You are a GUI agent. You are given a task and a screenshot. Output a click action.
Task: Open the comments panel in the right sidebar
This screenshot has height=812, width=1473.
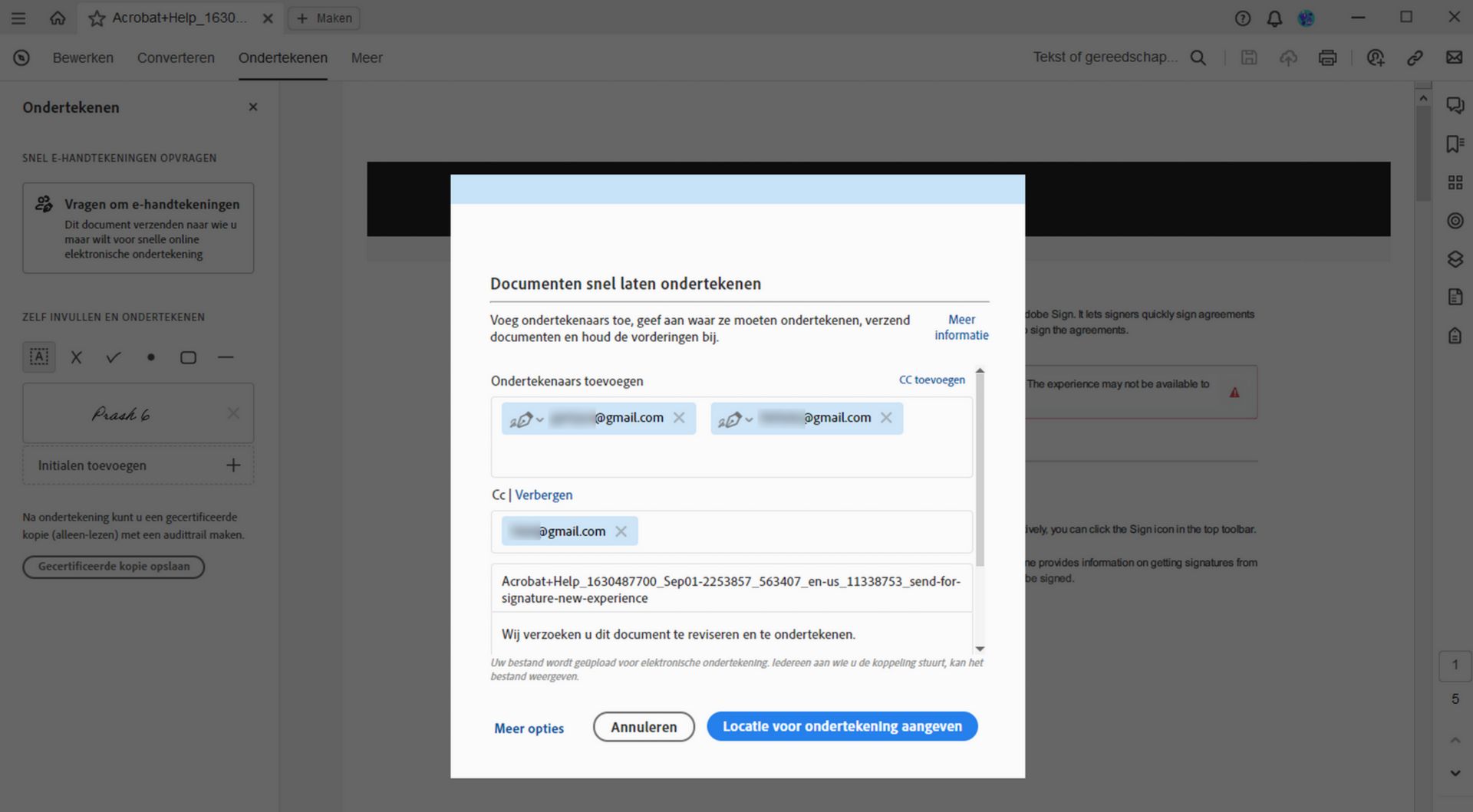(x=1455, y=105)
